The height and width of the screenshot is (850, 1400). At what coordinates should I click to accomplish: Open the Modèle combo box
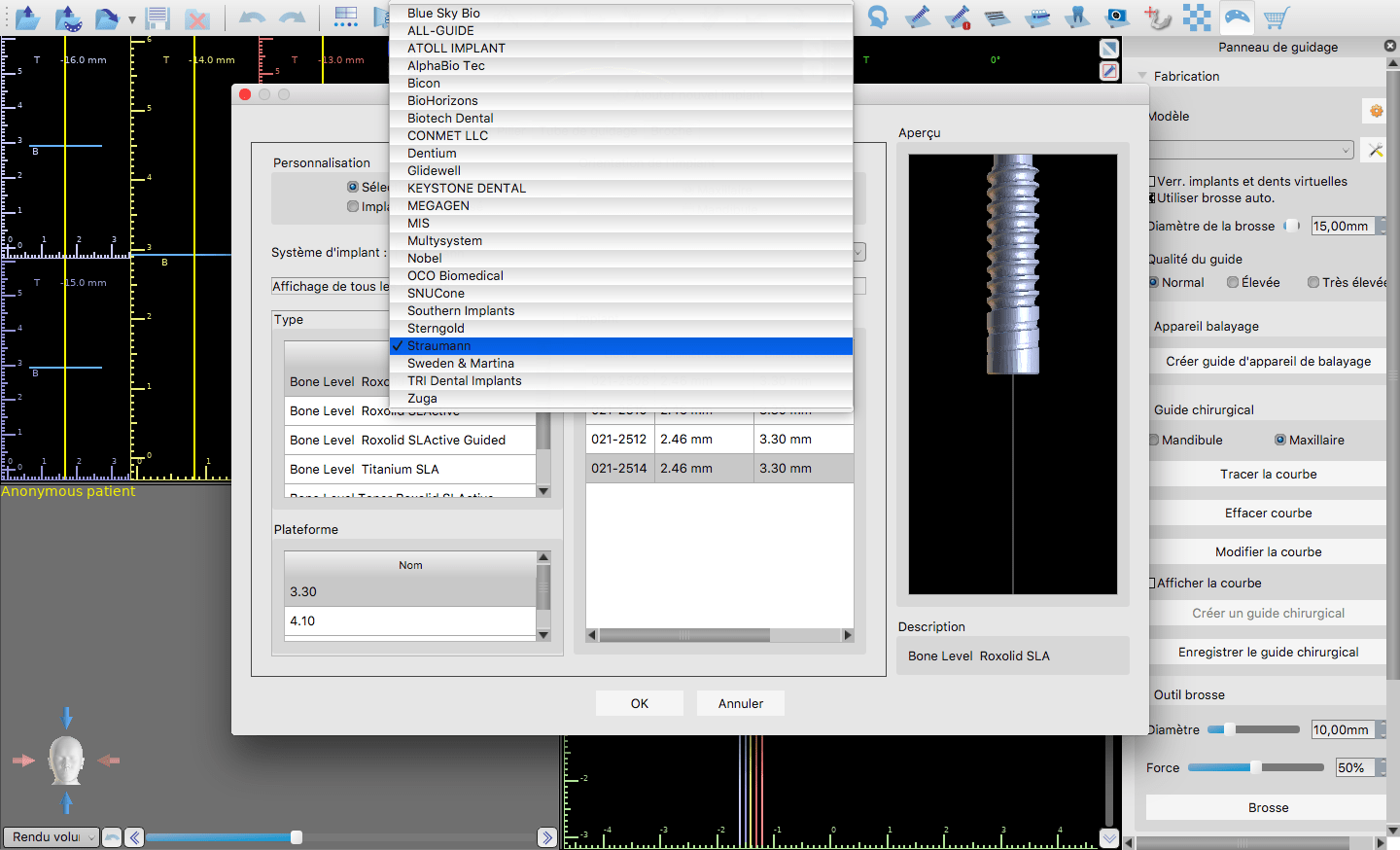(x=1251, y=150)
